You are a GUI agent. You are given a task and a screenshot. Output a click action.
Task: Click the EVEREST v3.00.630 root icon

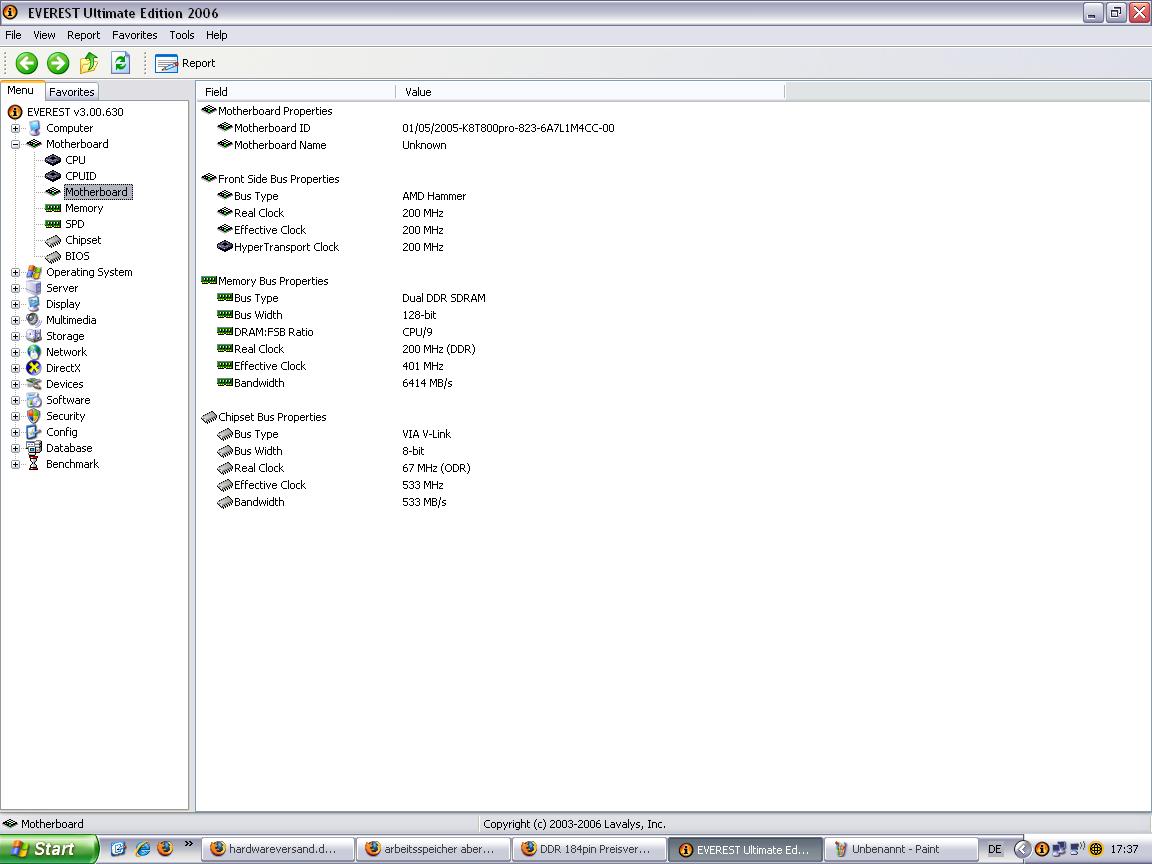[x=15, y=112]
